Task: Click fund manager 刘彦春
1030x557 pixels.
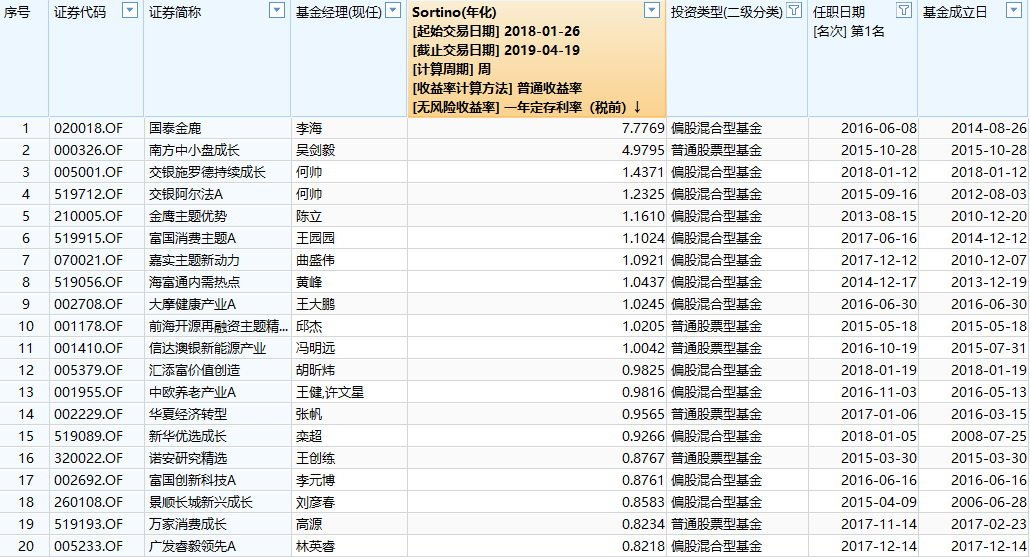Action: [x=315, y=502]
